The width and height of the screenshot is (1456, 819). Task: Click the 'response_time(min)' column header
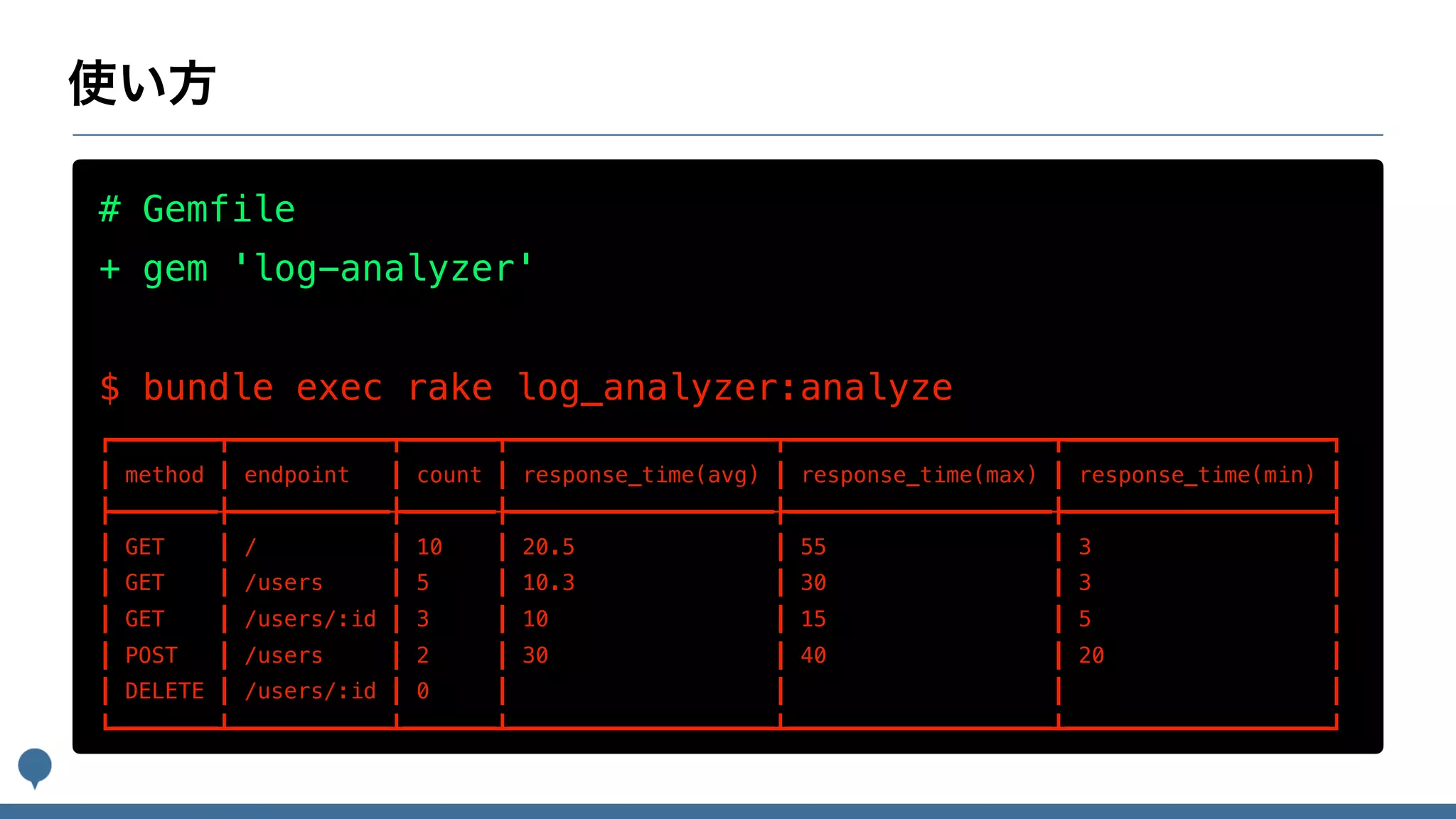(x=1197, y=475)
